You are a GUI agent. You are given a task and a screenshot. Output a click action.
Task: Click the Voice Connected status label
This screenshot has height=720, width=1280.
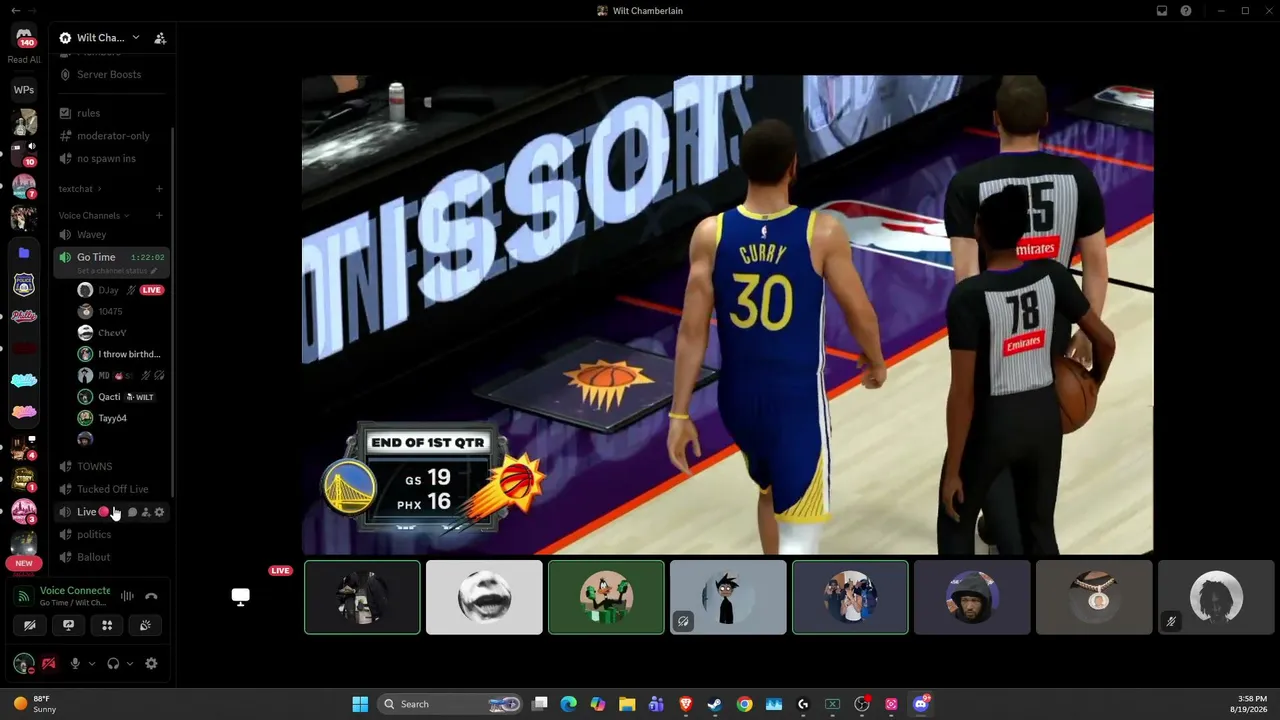coord(75,591)
